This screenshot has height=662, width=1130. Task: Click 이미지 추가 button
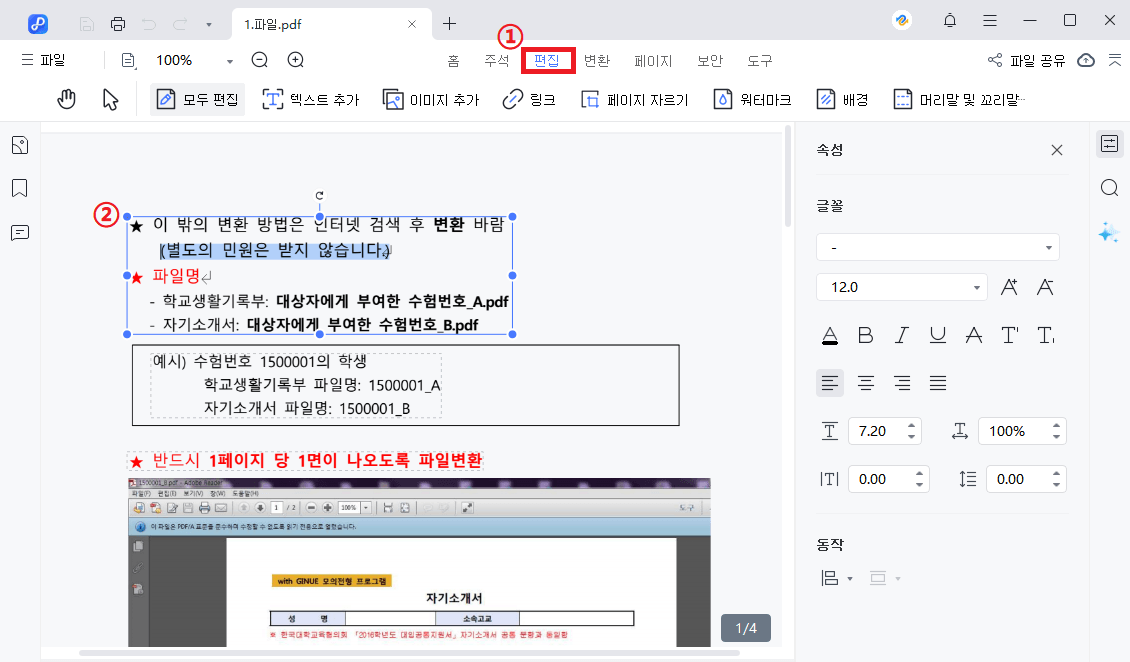point(431,99)
